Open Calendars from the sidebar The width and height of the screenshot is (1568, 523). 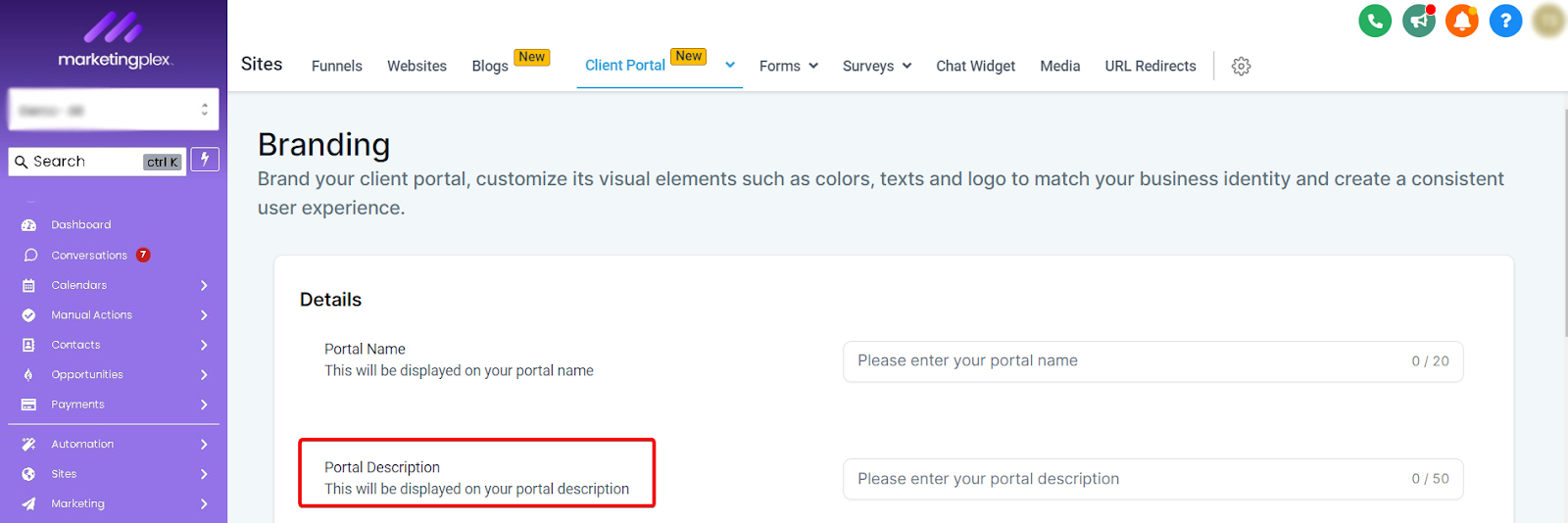click(79, 285)
